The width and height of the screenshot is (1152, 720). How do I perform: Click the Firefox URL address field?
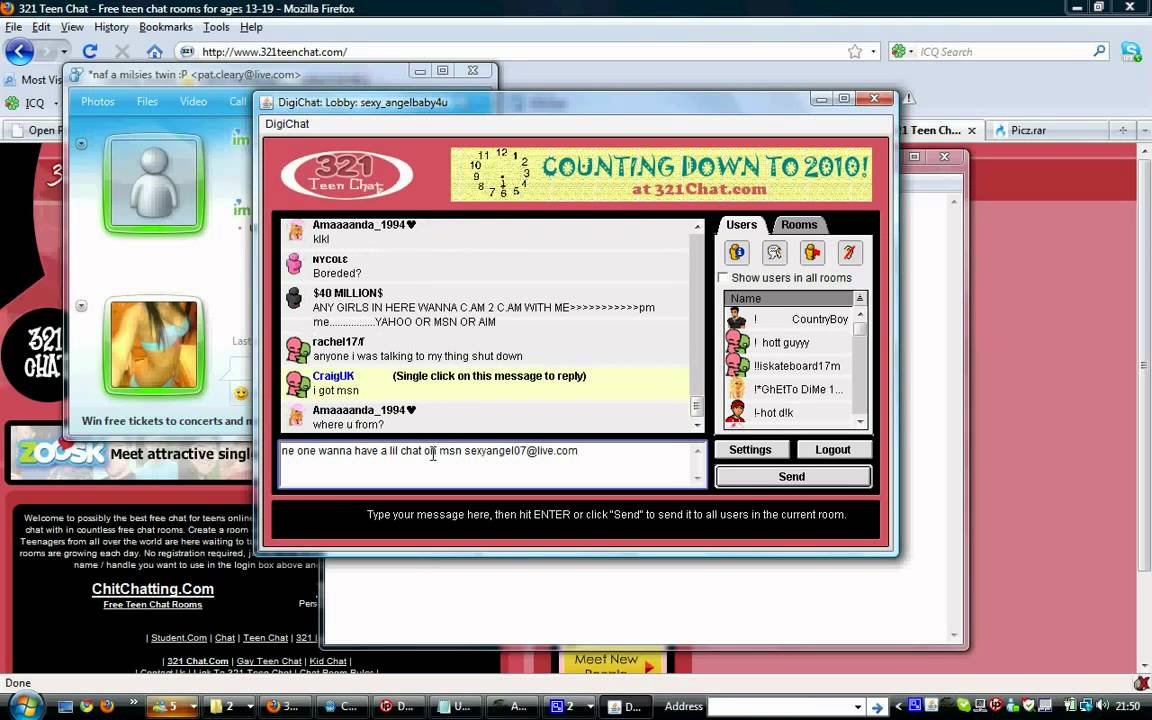coord(514,51)
